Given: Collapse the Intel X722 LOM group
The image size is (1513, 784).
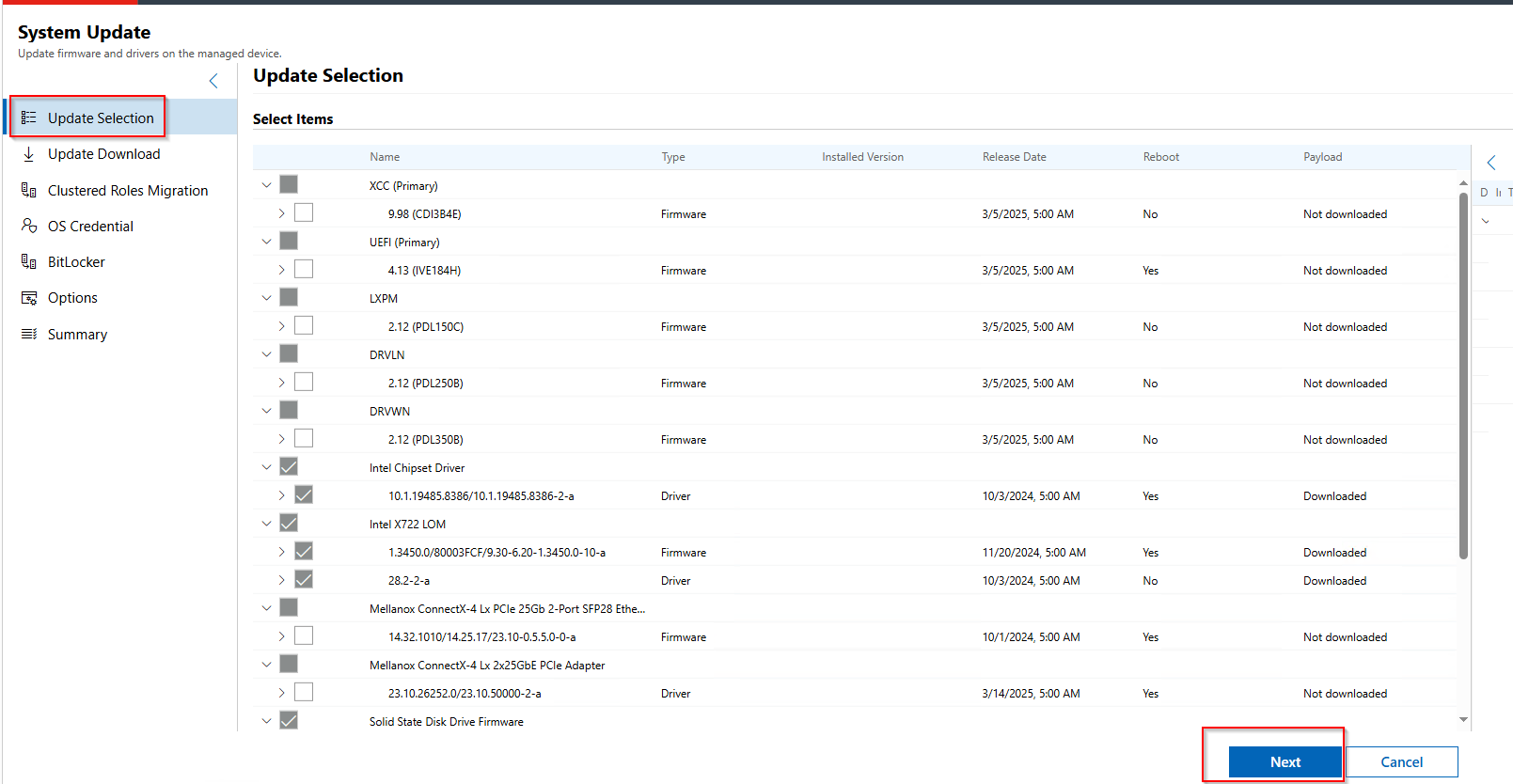Looking at the screenshot, I should (266, 524).
